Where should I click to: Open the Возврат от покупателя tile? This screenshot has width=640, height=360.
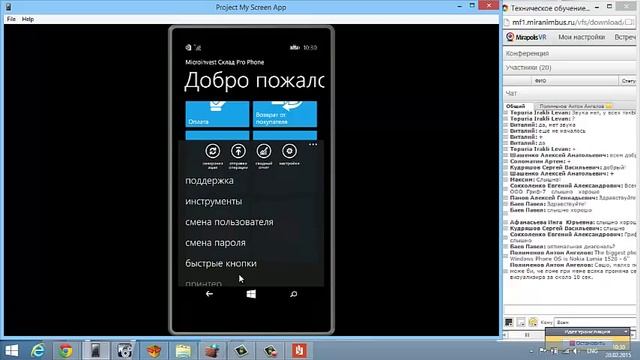(x=285, y=114)
